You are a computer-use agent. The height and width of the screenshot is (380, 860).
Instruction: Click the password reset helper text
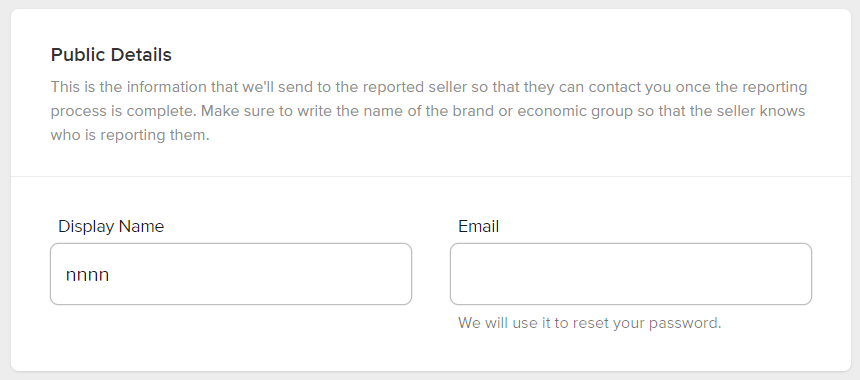[590, 323]
